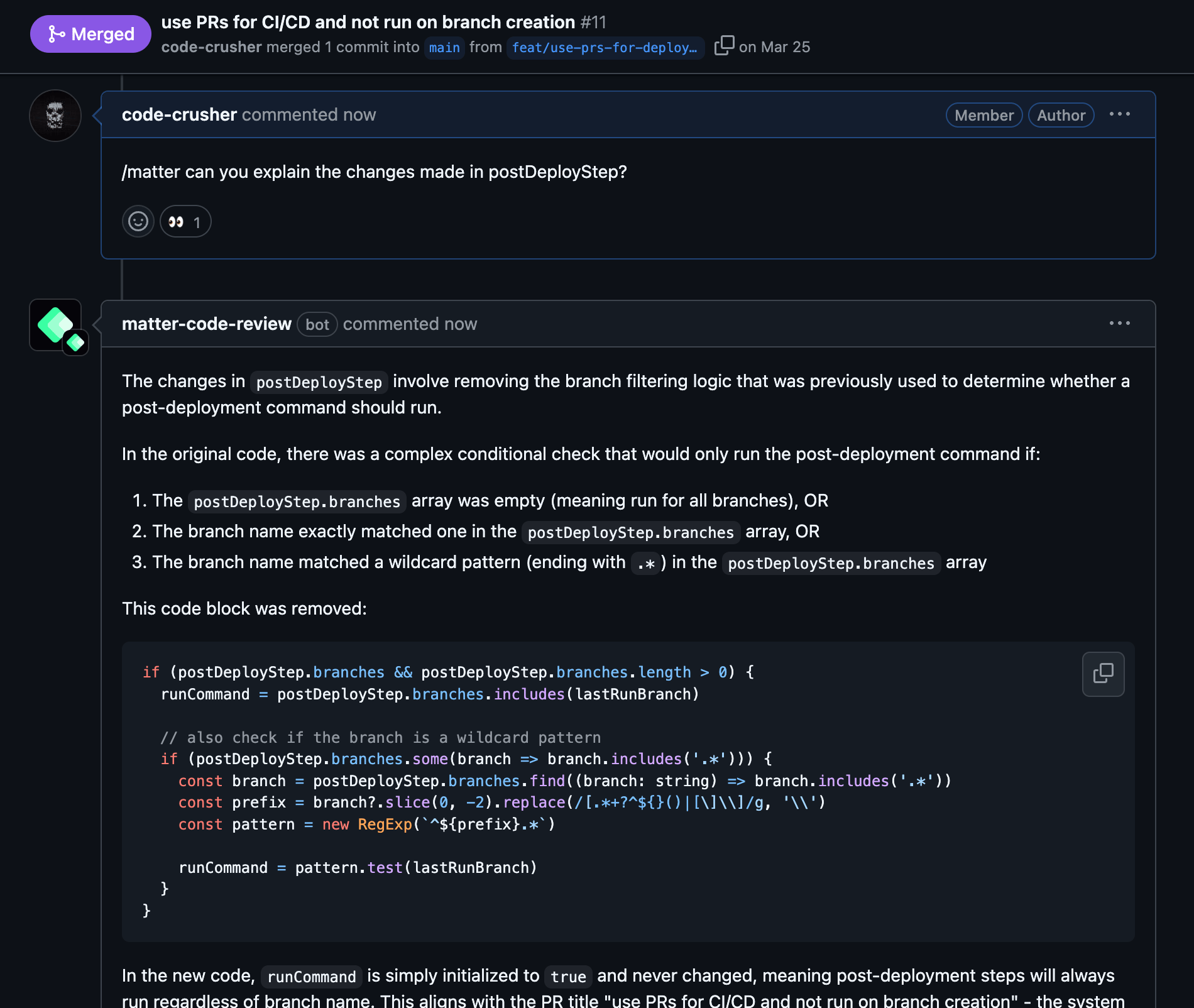This screenshot has height=1008, width=1194.
Task: Click the 'const pattern = new RegExp' code line
Action: (x=367, y=824)
